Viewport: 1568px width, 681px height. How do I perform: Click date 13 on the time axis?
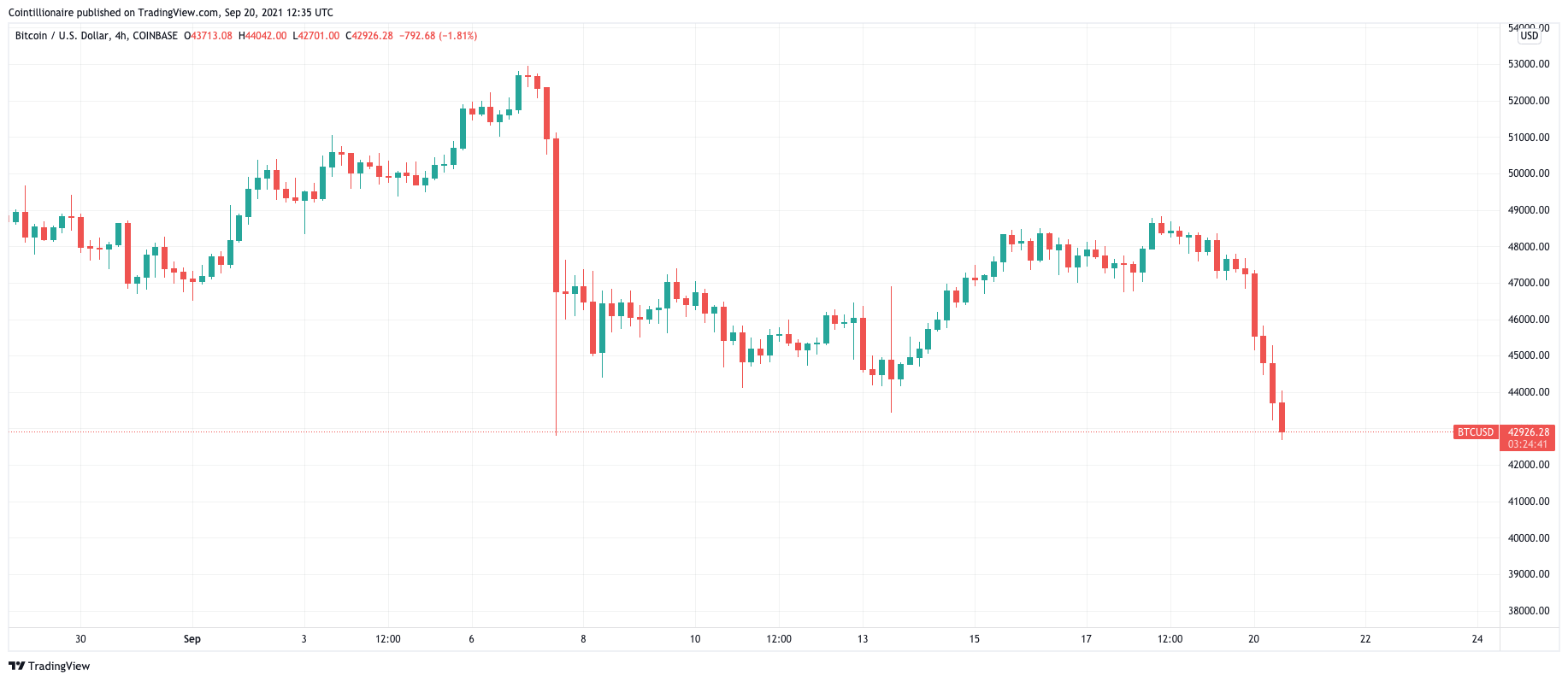[x=863, y=639]
